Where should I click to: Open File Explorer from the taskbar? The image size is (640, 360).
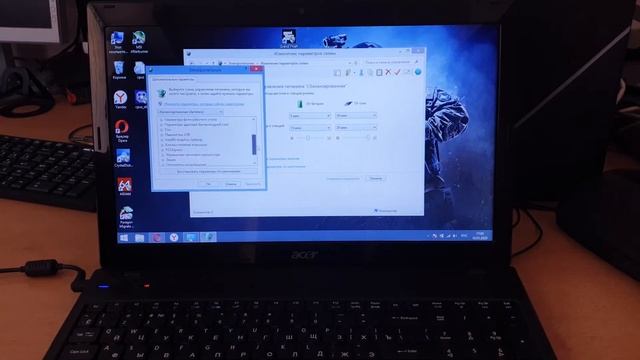click(140, 238)
